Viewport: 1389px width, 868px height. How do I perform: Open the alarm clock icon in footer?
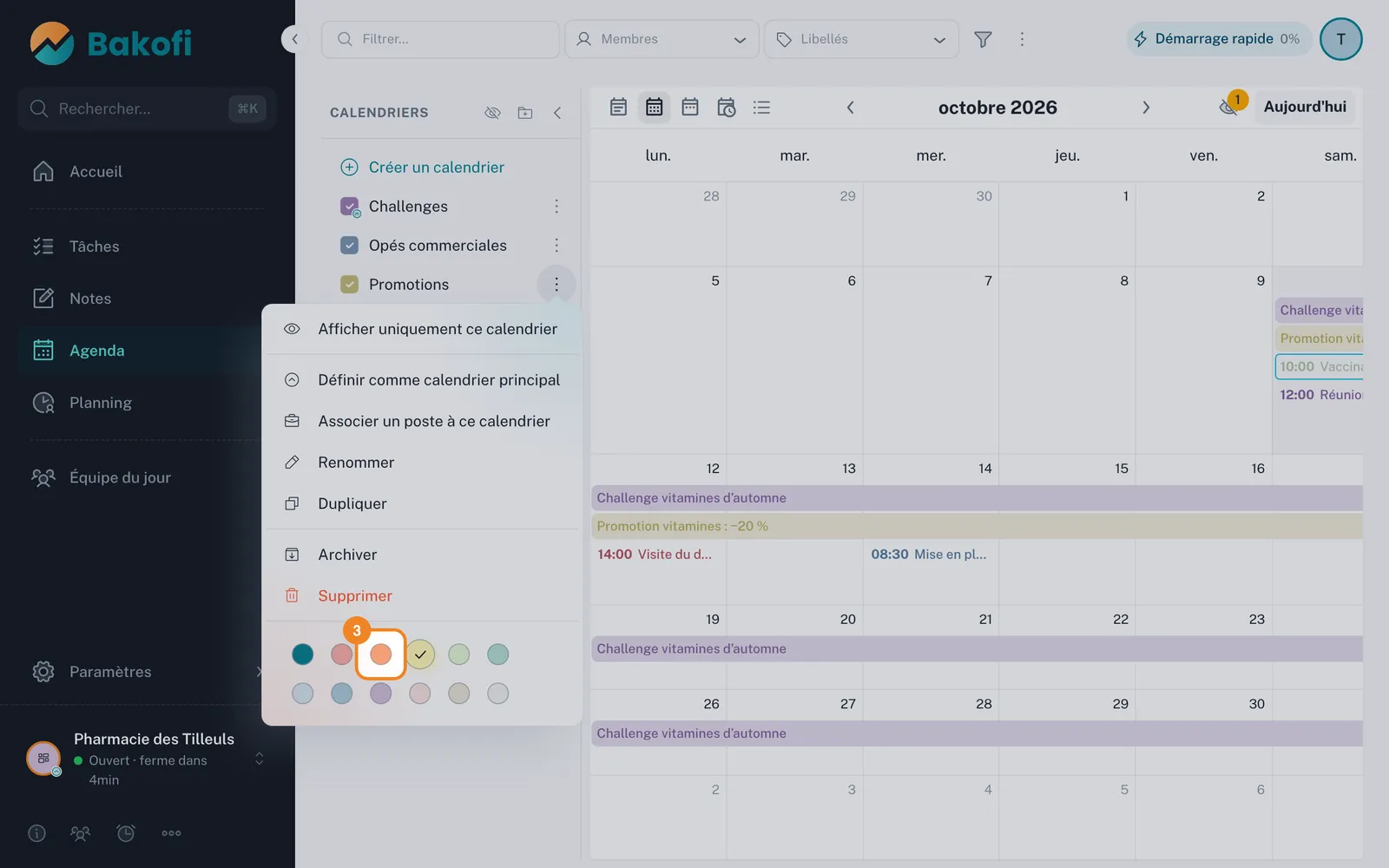(x=126, y=833)
